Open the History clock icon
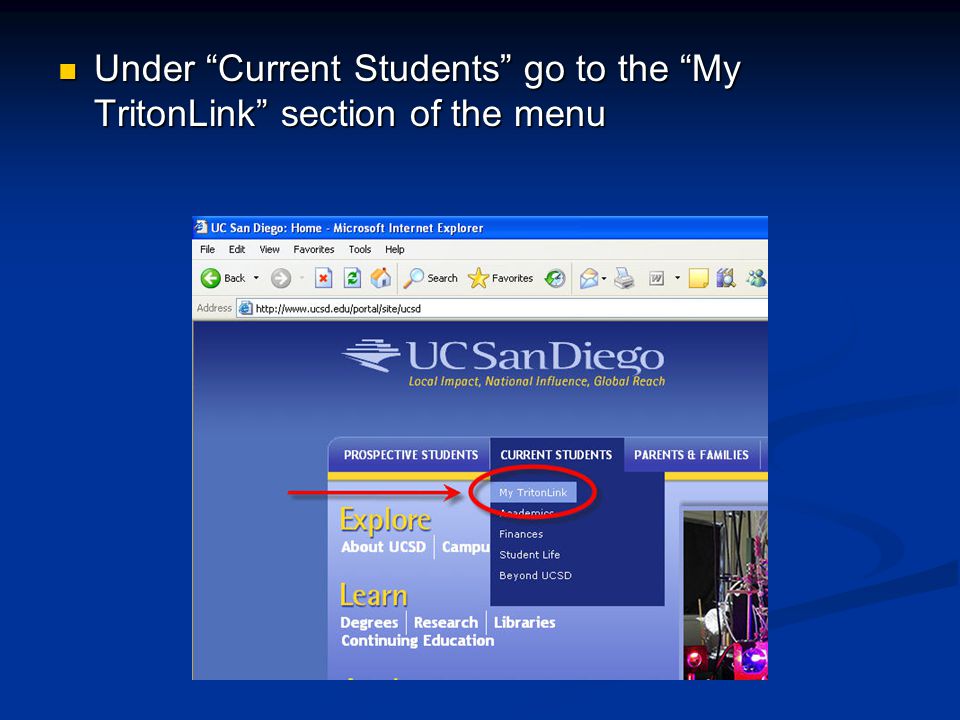Viewport: 960px width, 720px height. 555,279
